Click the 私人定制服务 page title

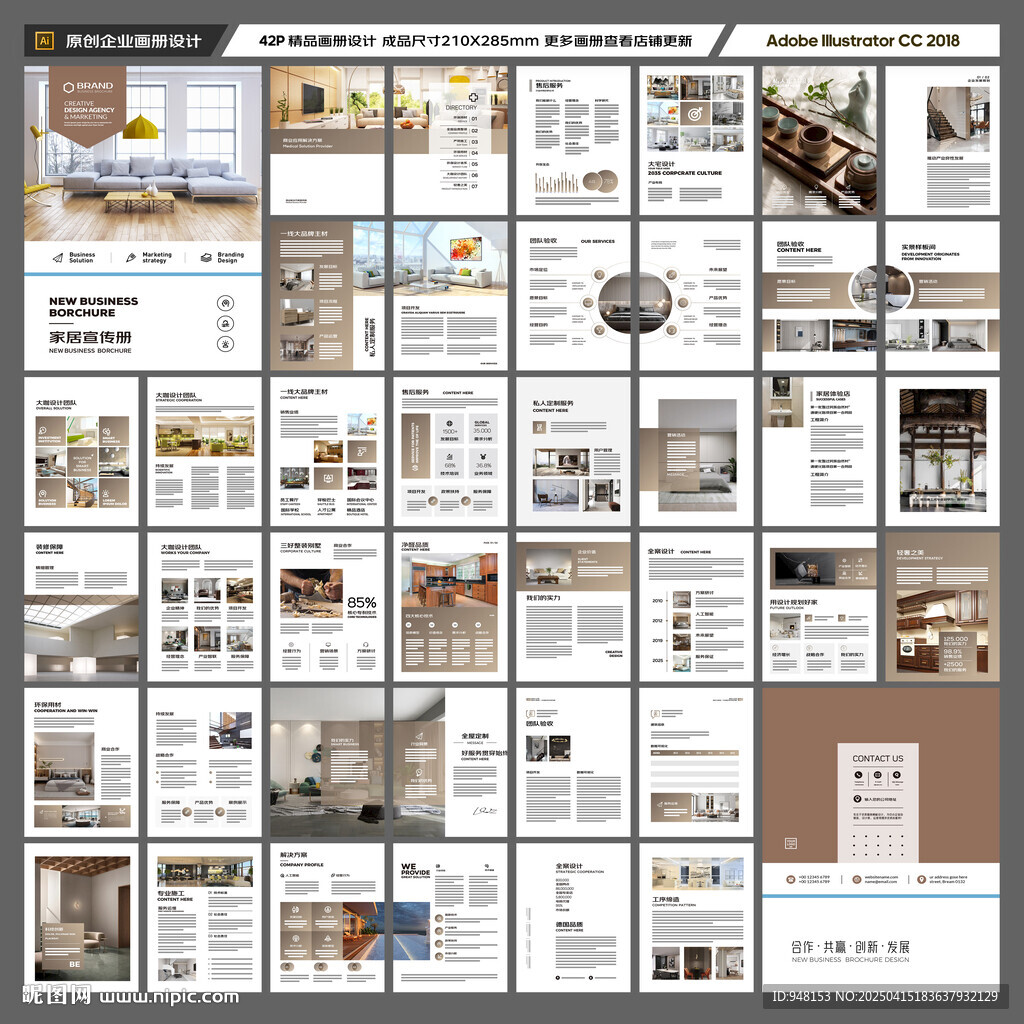pyautogui.click(x=553, y=404)
